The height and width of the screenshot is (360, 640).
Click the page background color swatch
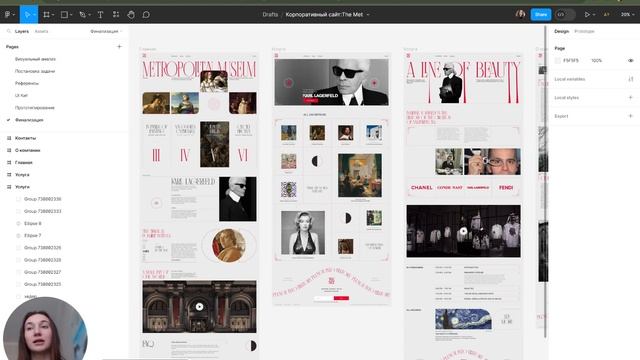[x=558, y=60]
